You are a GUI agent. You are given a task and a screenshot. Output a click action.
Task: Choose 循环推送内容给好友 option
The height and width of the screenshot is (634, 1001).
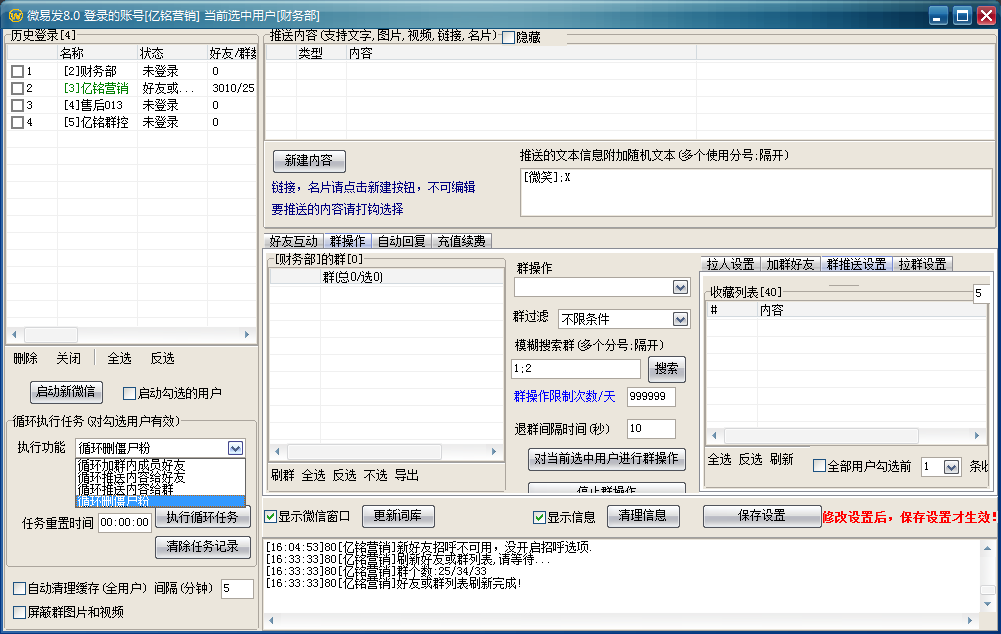(160, 477)
